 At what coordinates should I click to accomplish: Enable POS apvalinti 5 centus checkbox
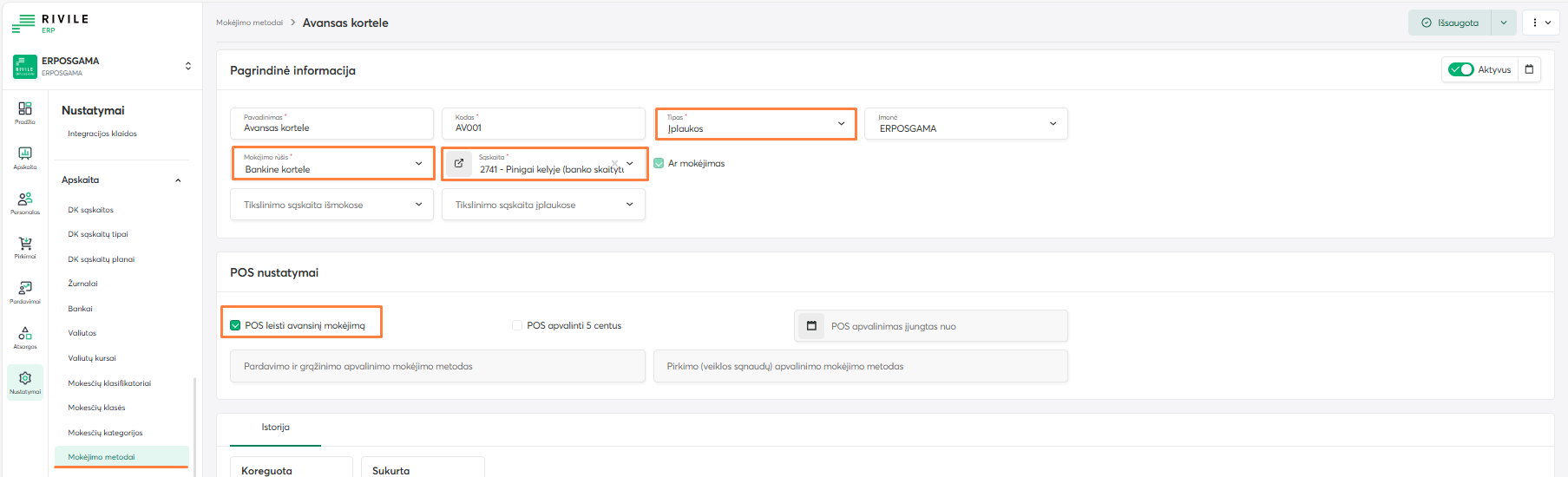517,325
